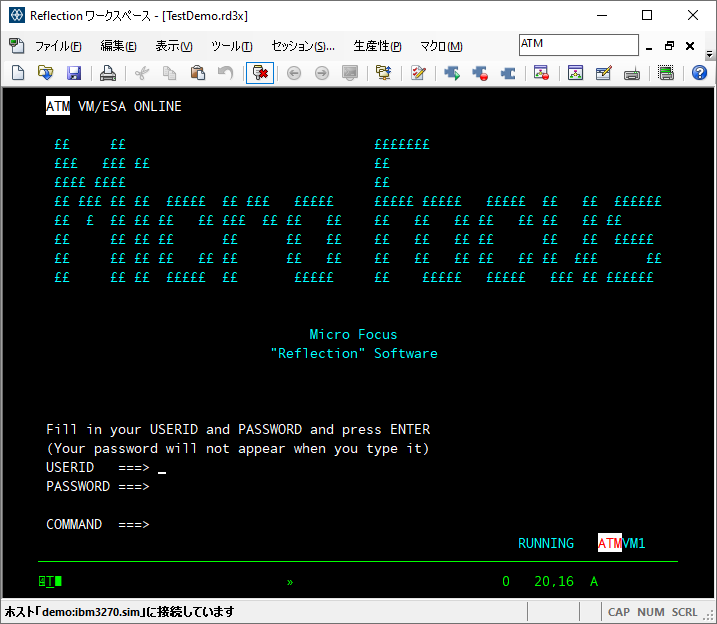Click the RUNNING status text
Screen dimensions: 717x624
[x=546, y=543]
